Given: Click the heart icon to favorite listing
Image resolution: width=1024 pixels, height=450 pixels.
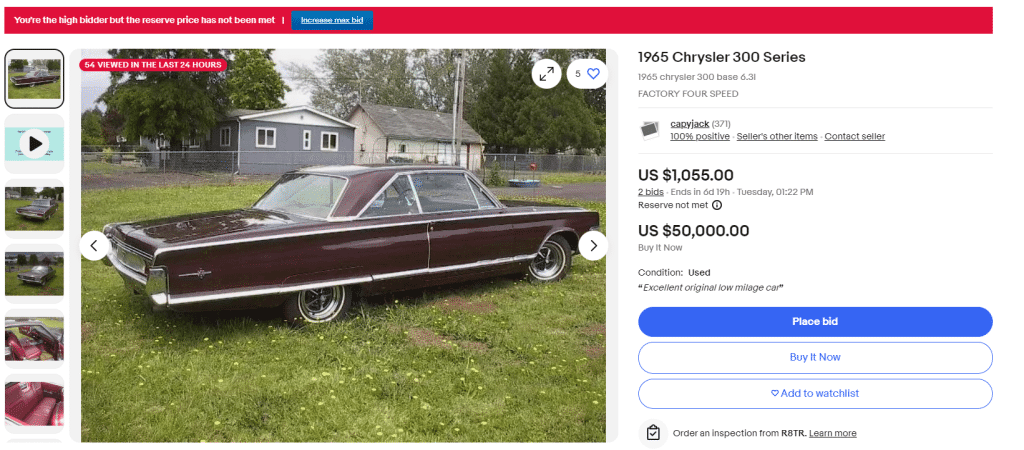Looking at the screenshot, I should click(587, 74).
